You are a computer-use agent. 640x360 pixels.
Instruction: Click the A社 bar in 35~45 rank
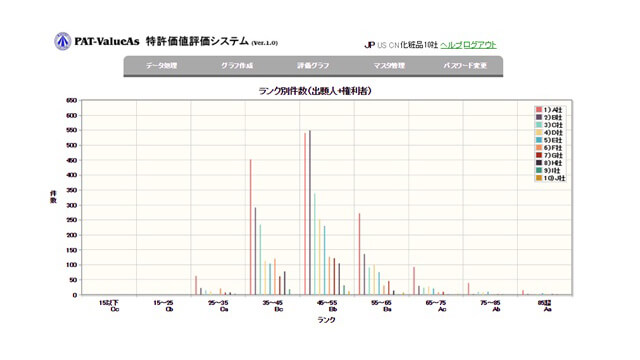pos(251,227)
